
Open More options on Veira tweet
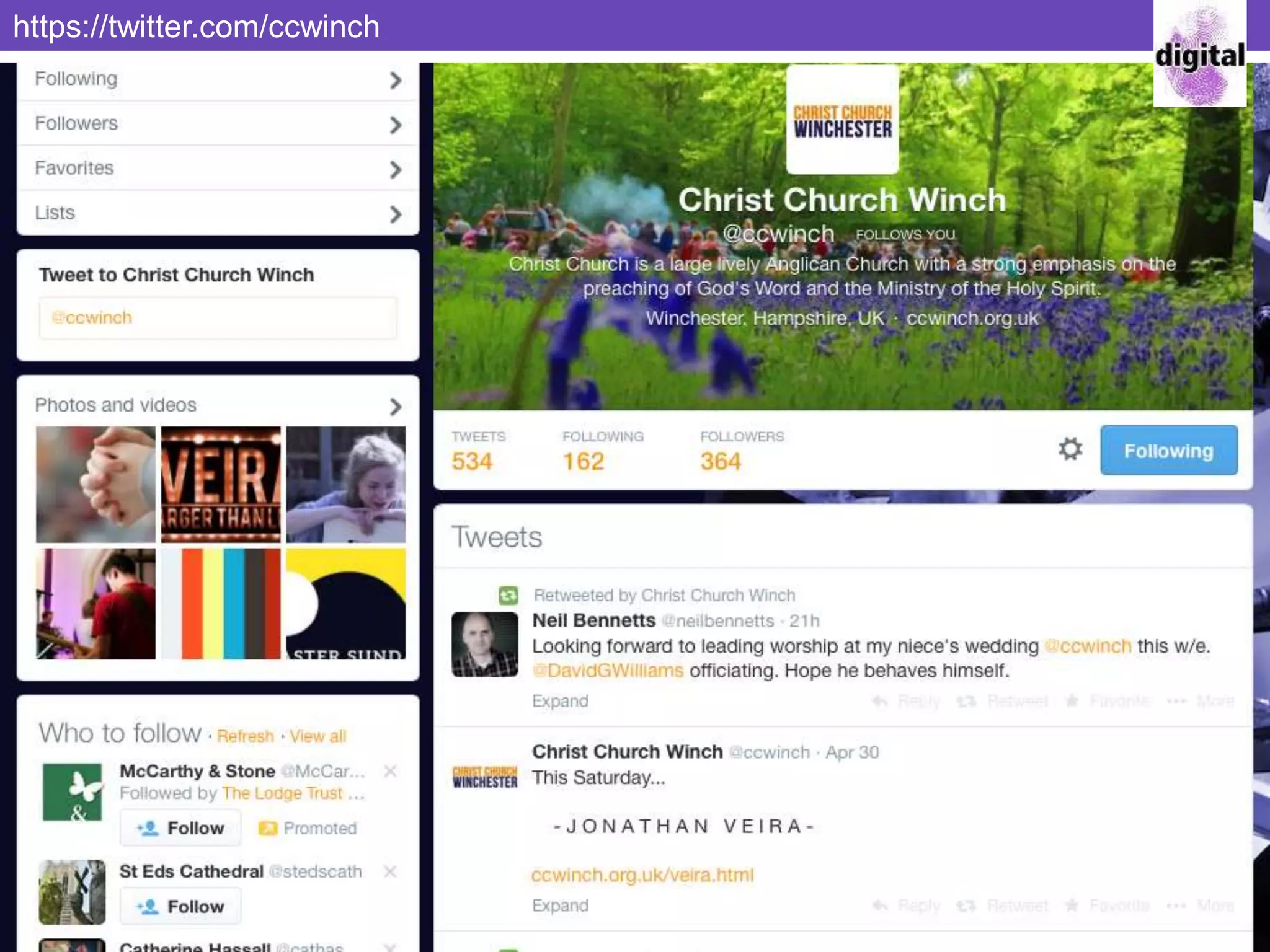1201,906
